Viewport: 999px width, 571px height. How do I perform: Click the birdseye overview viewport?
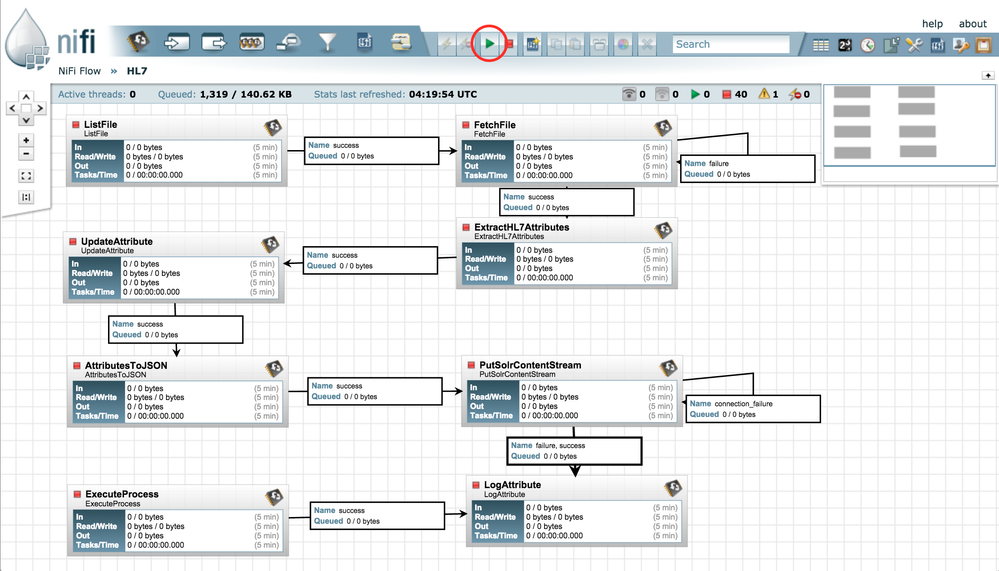909,125
